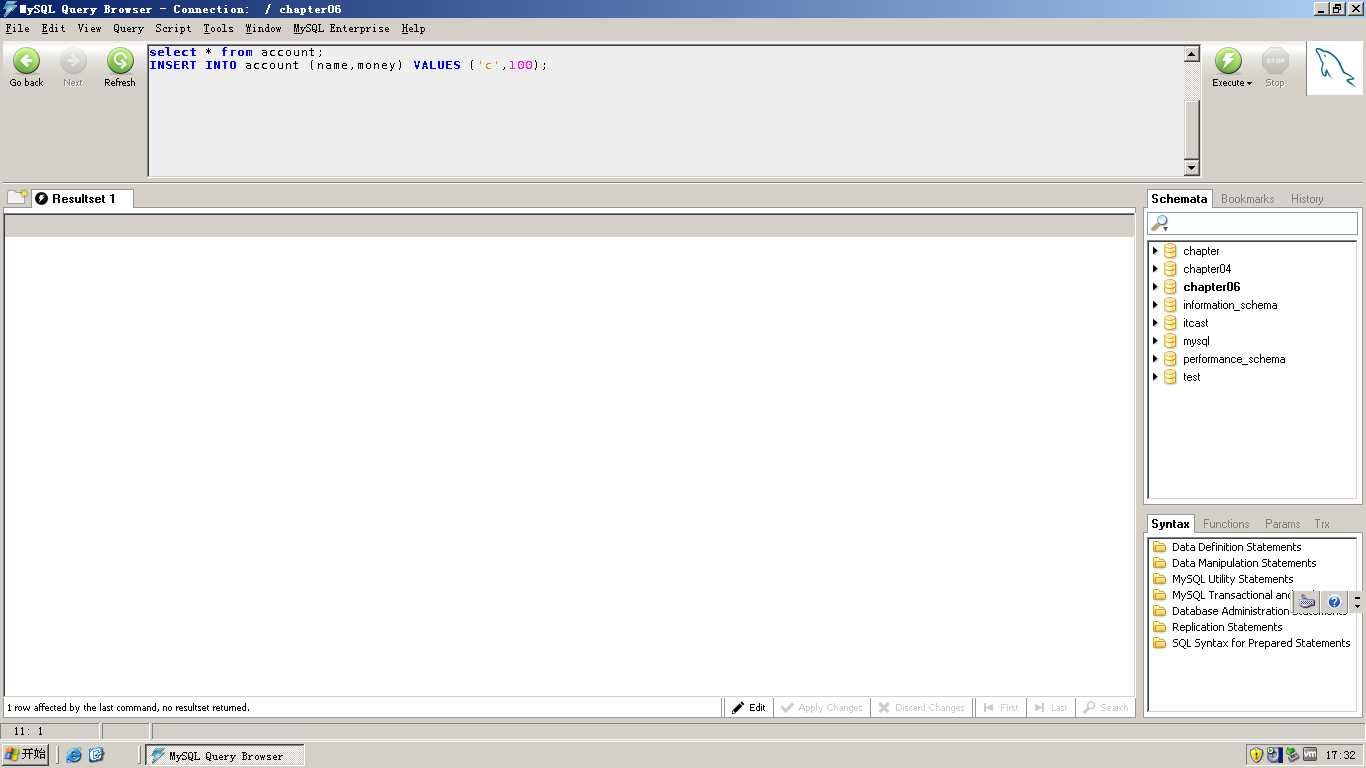Click the itcast database icon
The height and width of the screenshot is (768, 1366).
click(x=1170, y=323)
